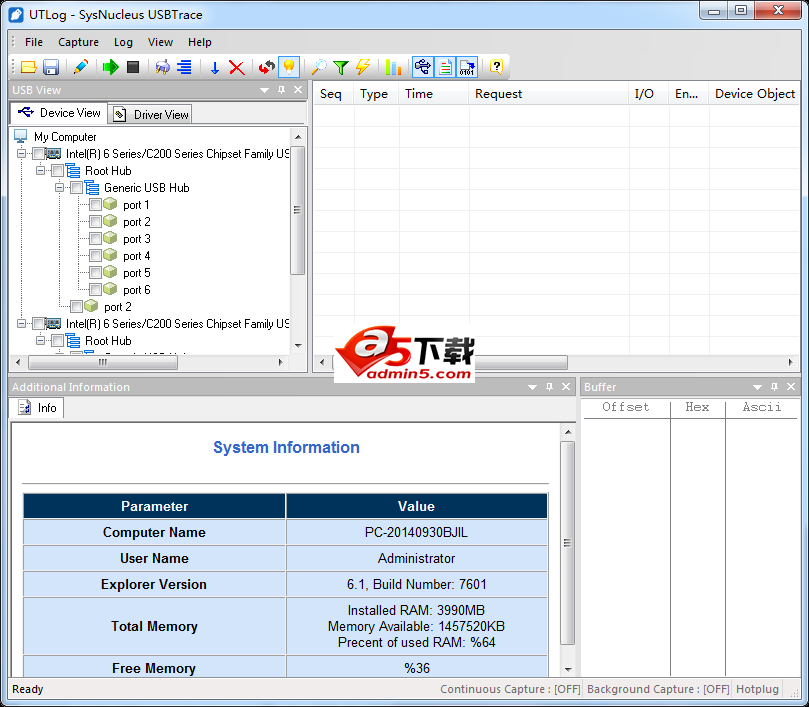Click the Request column header

coord(549,94)
